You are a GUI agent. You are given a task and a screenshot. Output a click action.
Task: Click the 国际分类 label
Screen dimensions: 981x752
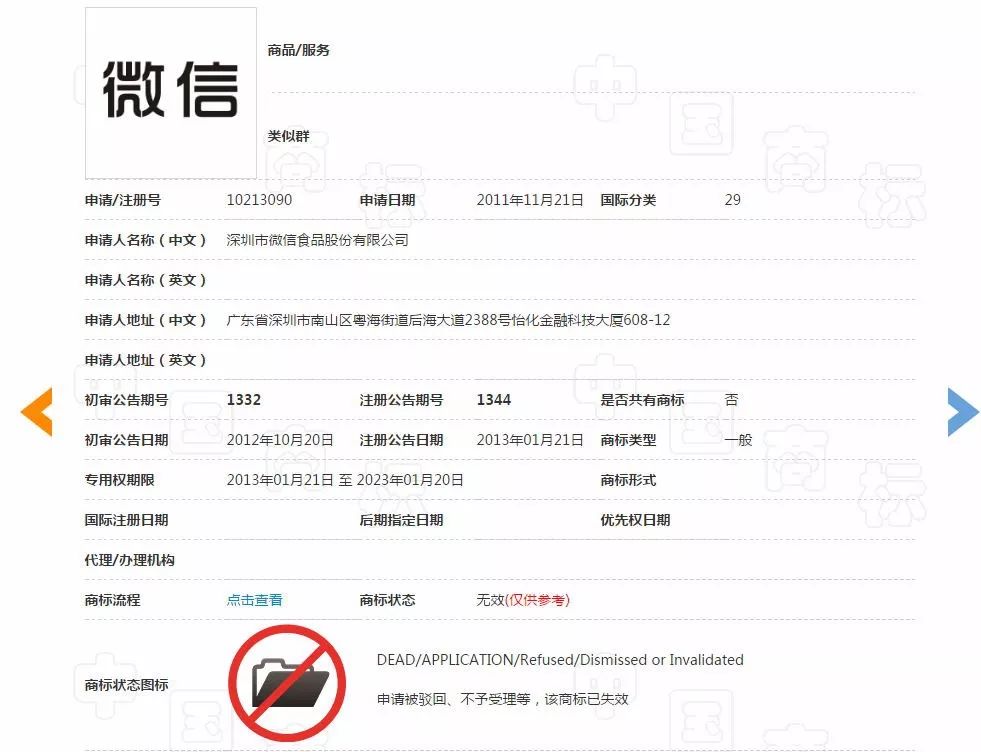pyautogui.click(x=628, y=200)
